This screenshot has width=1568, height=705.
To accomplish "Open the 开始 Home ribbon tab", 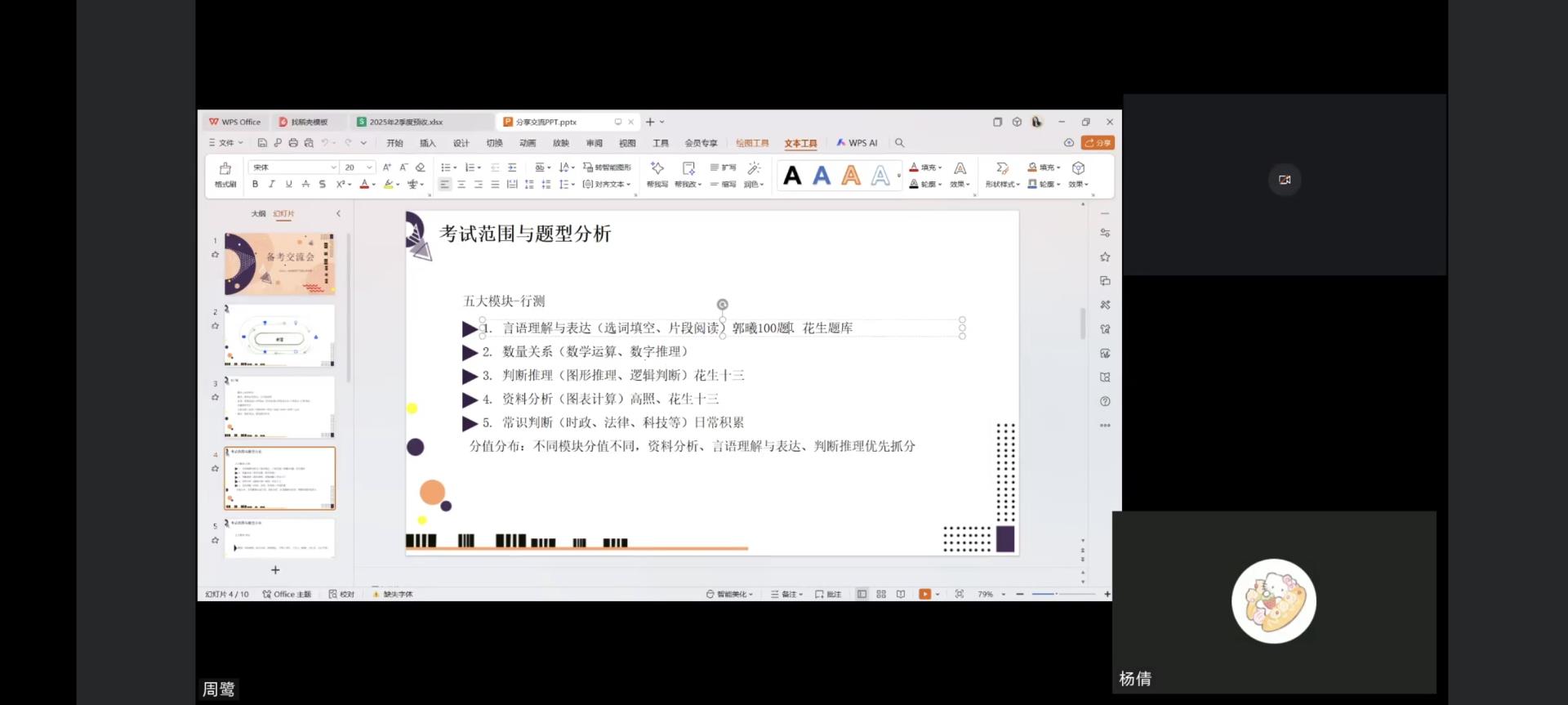I will click(395, 143).
